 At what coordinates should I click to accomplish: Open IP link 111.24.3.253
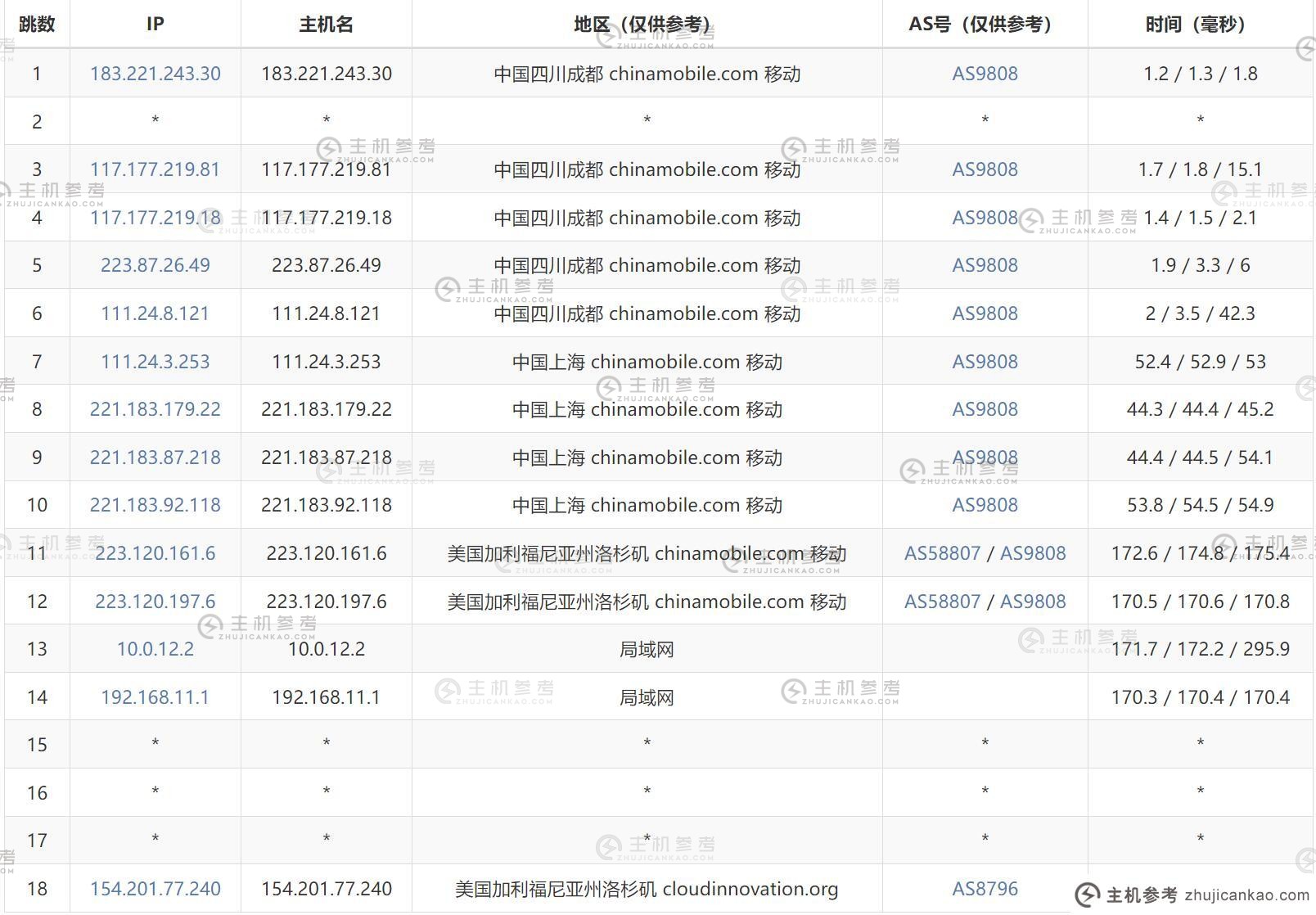(155, 362)
